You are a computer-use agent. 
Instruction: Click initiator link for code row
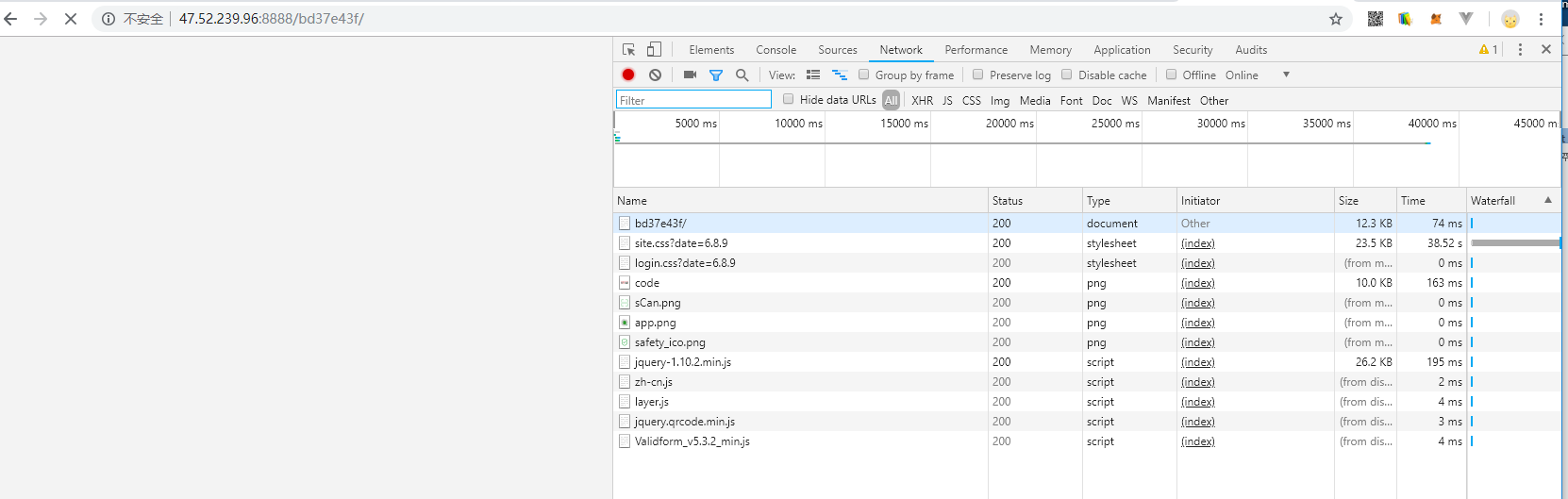[x=1198, y=283]
